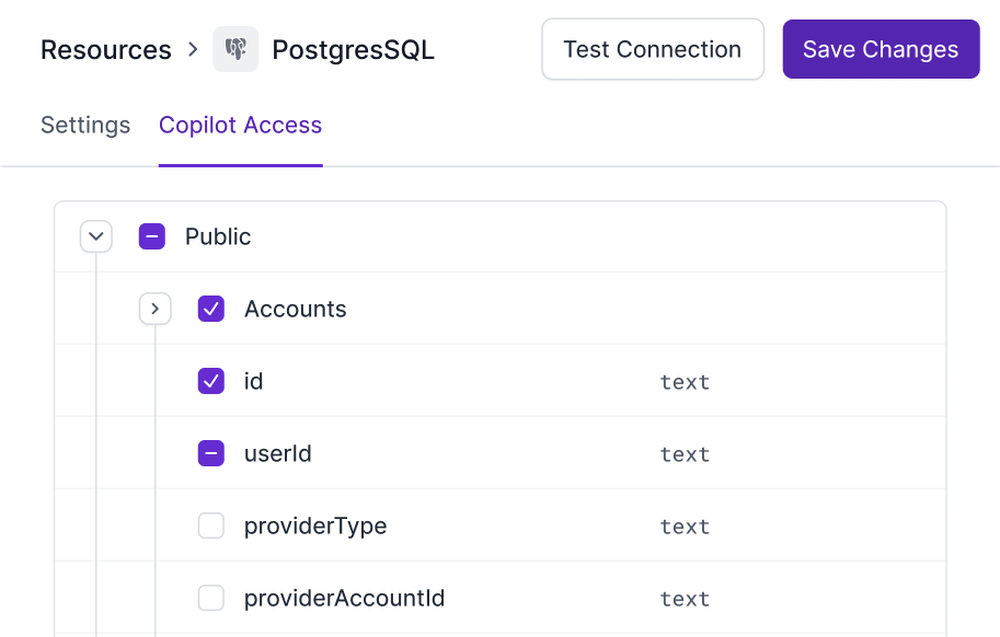The width and height of the screenshot is (1000, 637).
Task: Enable the providerAccountId column checkbox
Action: click(x=211, y=598)
